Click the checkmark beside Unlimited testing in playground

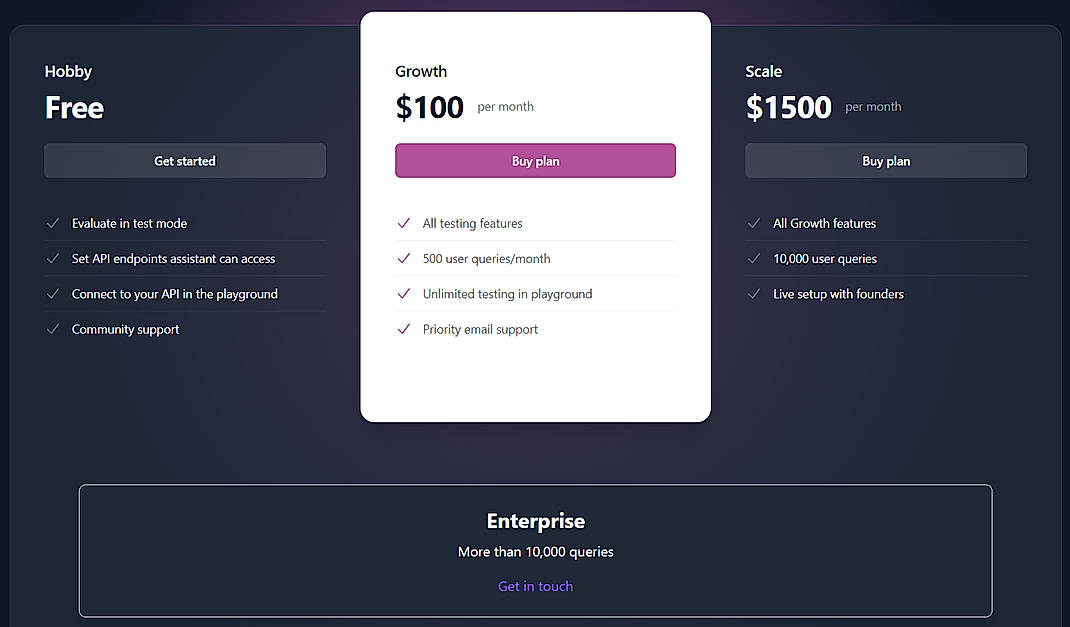pos(403,293)
